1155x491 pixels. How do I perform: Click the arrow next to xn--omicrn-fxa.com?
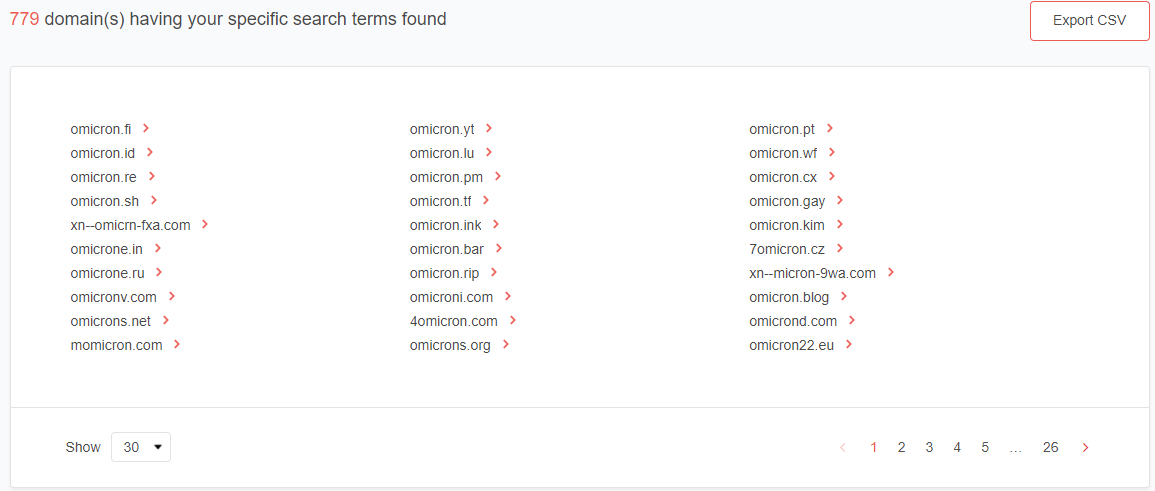[205, 224]
